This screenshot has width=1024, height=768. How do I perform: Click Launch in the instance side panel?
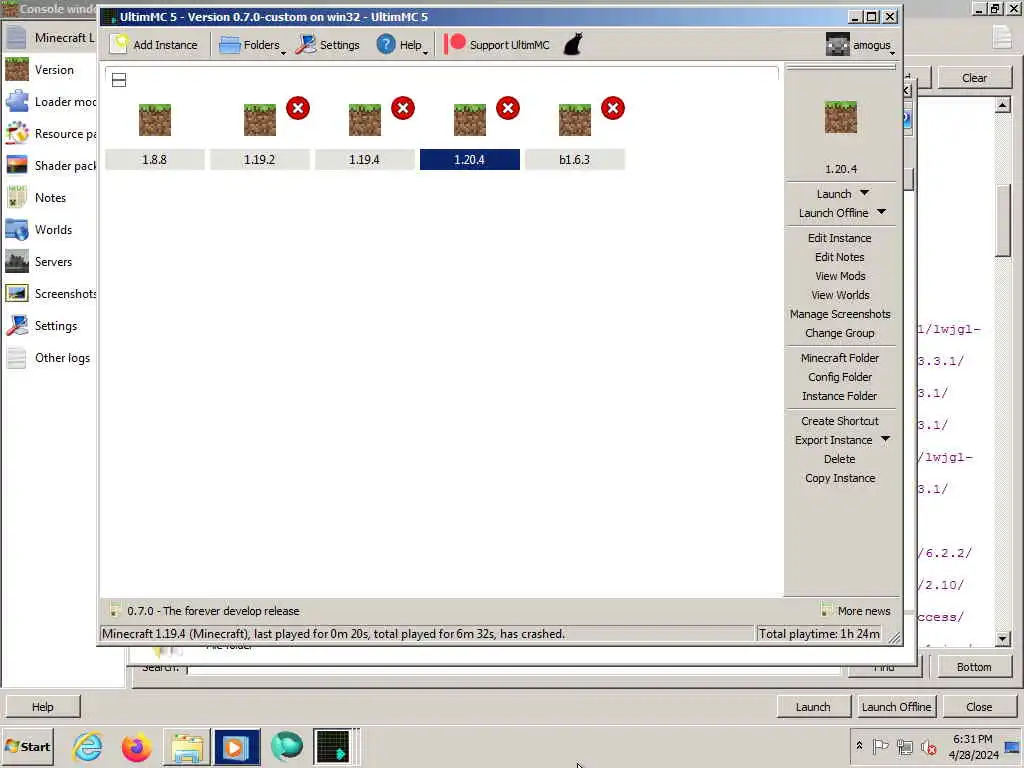point(833,194)
